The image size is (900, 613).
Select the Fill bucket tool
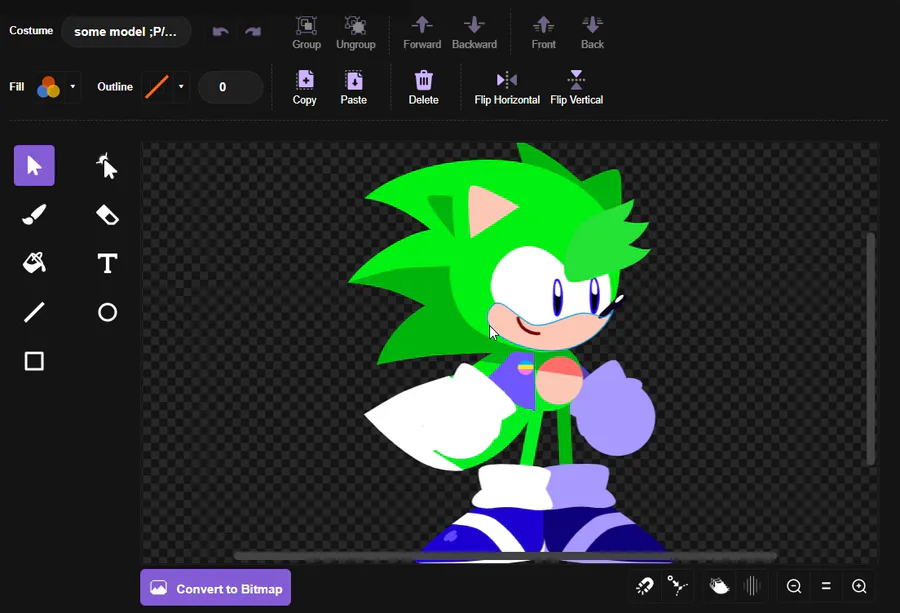pos(34,263)
